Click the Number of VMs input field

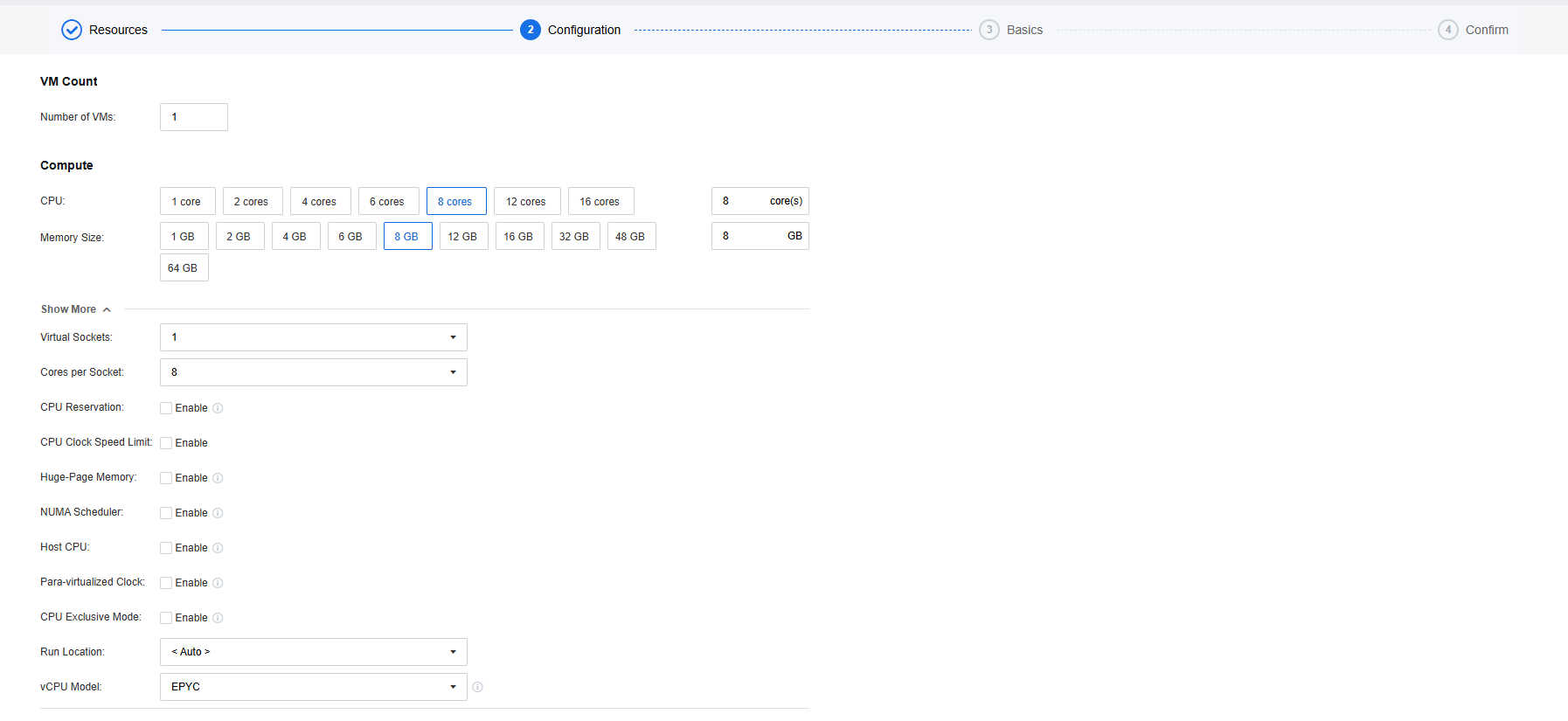[194, 117]
